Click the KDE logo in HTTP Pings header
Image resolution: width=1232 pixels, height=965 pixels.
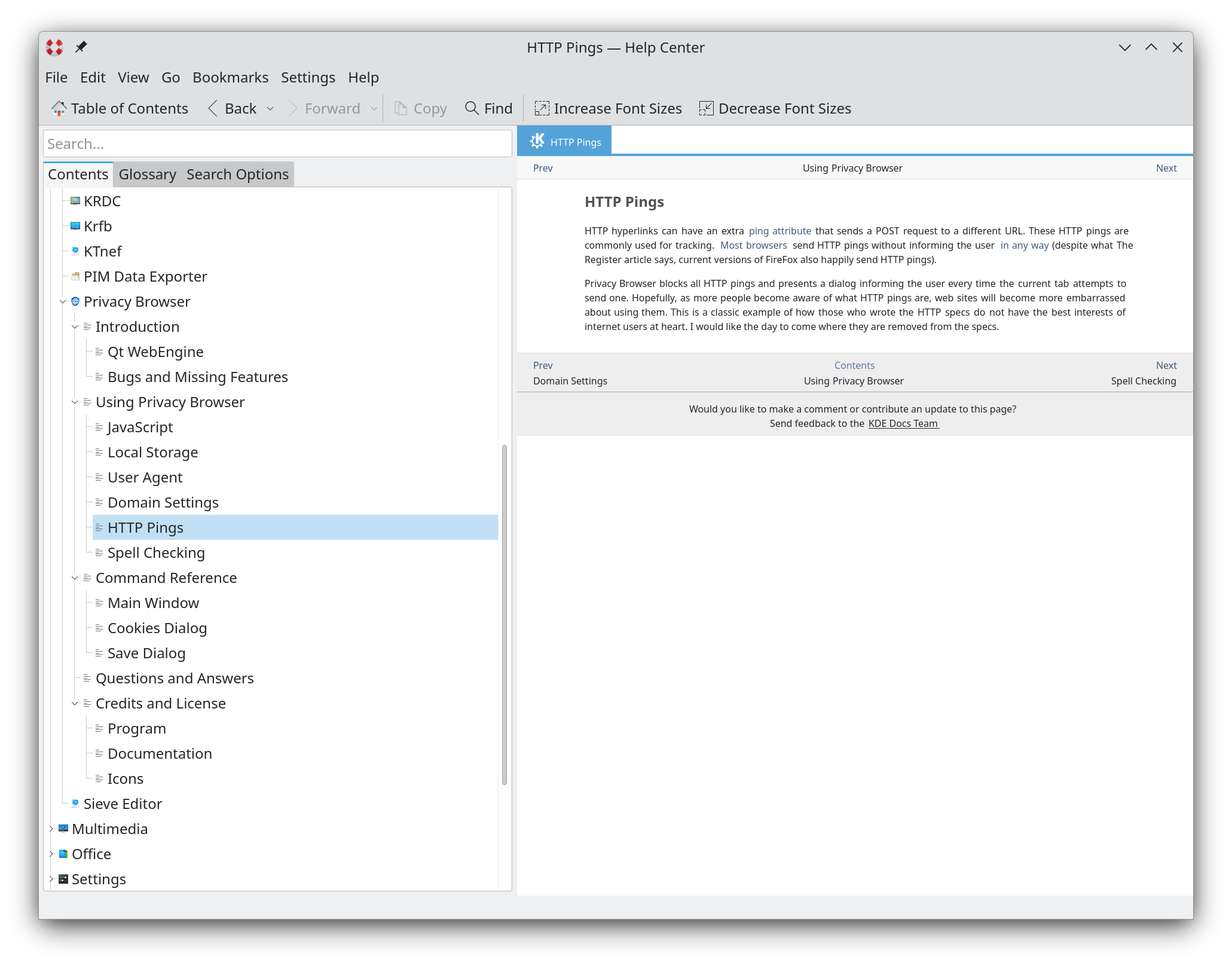tap(537, 141)
